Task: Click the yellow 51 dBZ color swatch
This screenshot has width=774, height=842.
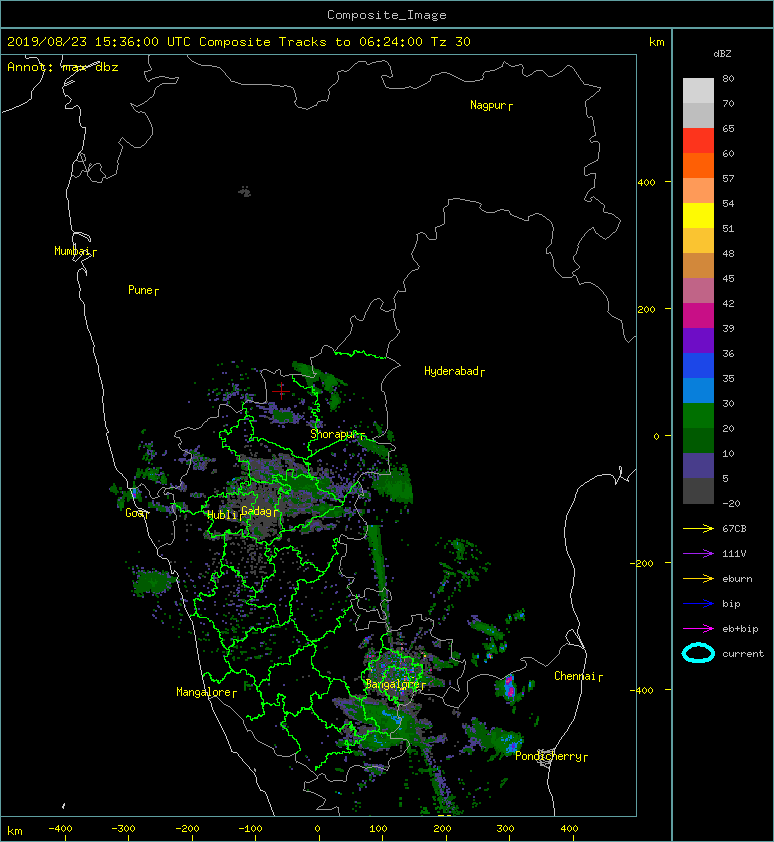Action: (698, 215)
